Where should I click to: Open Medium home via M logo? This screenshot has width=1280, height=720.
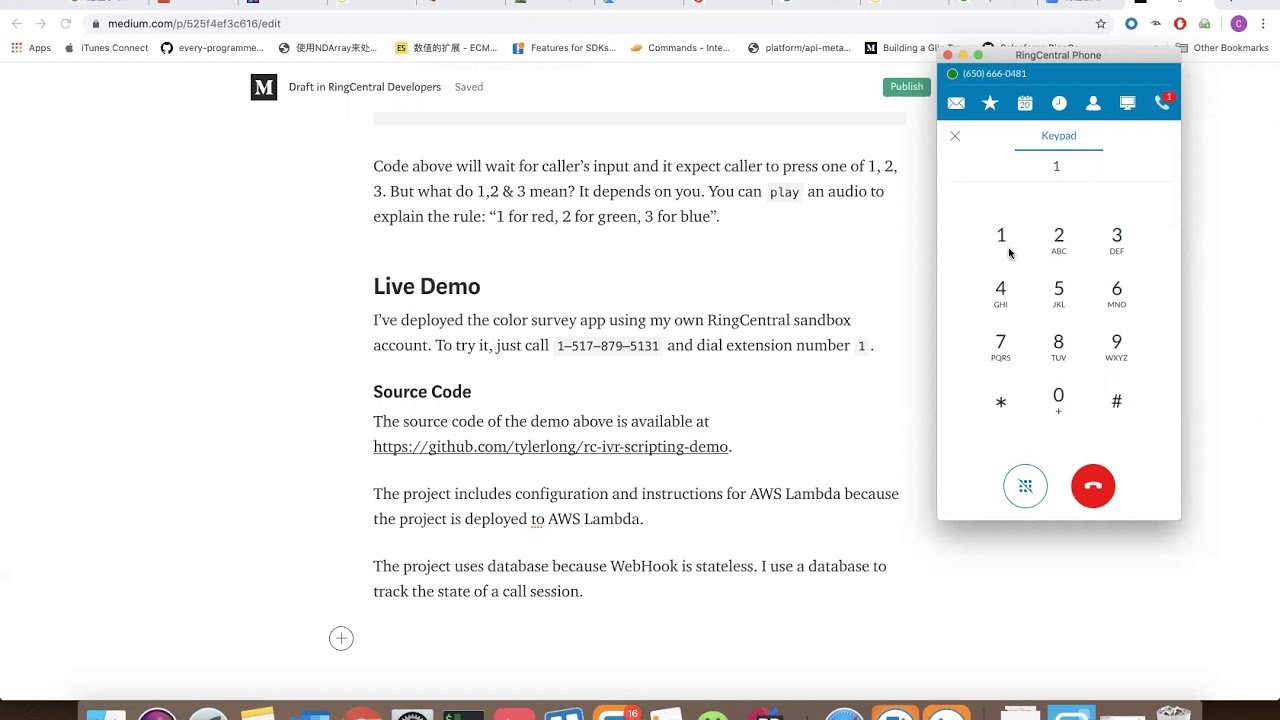(x=264, y=87)
